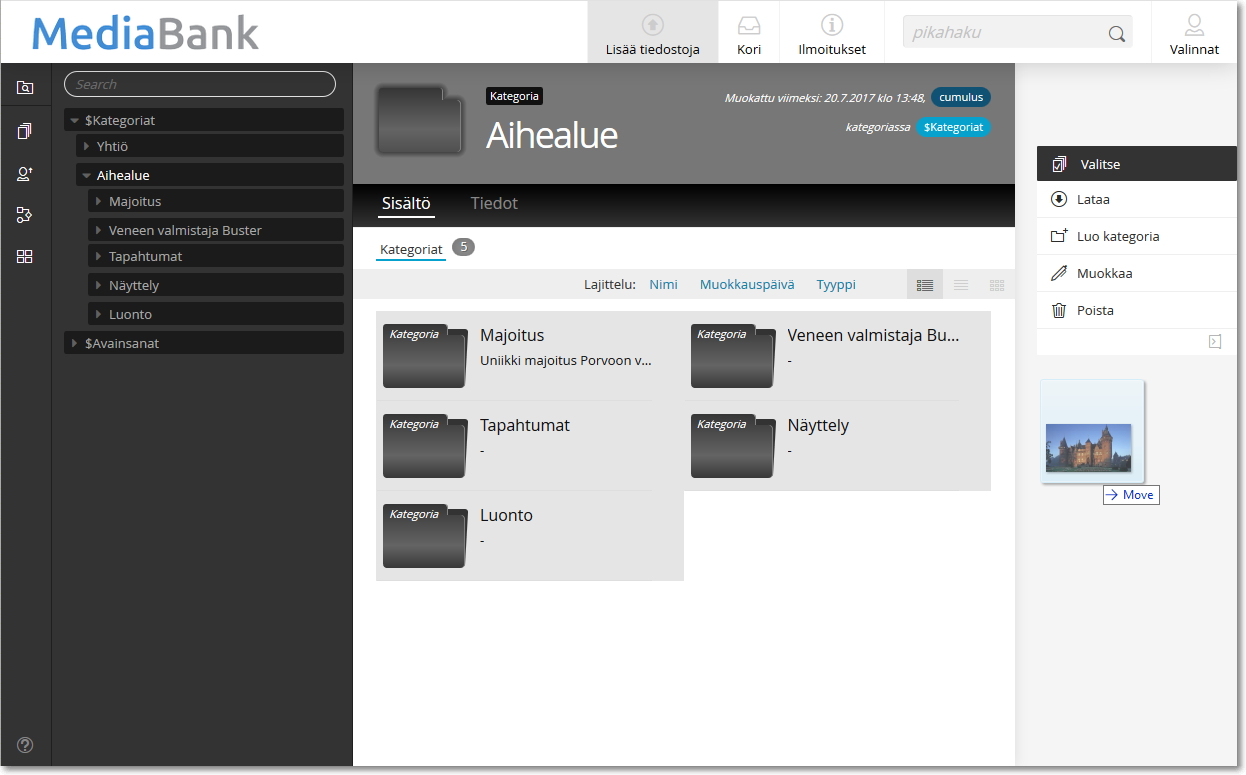Image resolution: width=1246 pixels, height=775 pixels.
Task: Switch to thumbnail grid view
Action: [996, 285]
